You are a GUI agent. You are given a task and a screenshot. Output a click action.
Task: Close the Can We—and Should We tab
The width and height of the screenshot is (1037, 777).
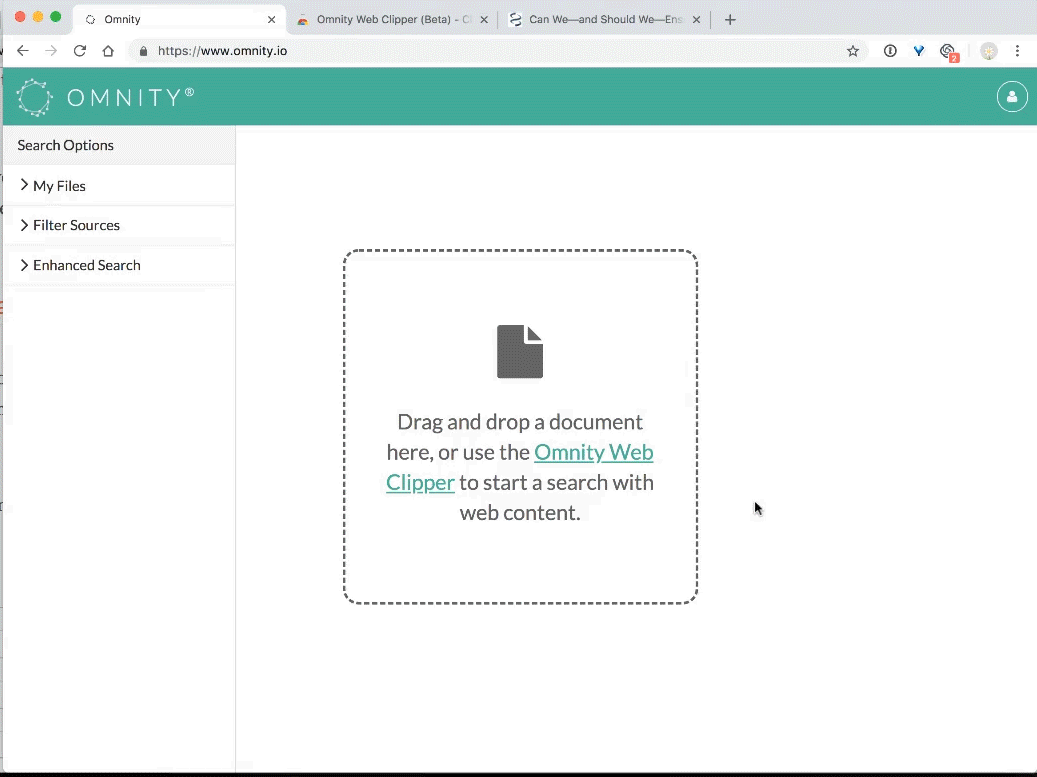pyautogui.click(x=696, y=20)
